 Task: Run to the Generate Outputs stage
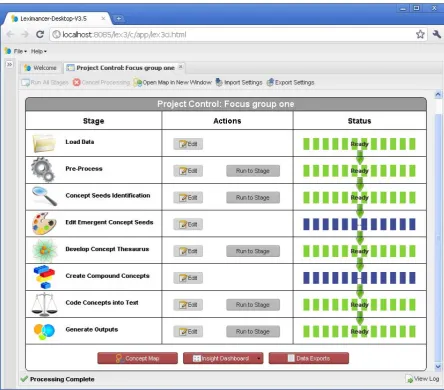coord(253,332)
